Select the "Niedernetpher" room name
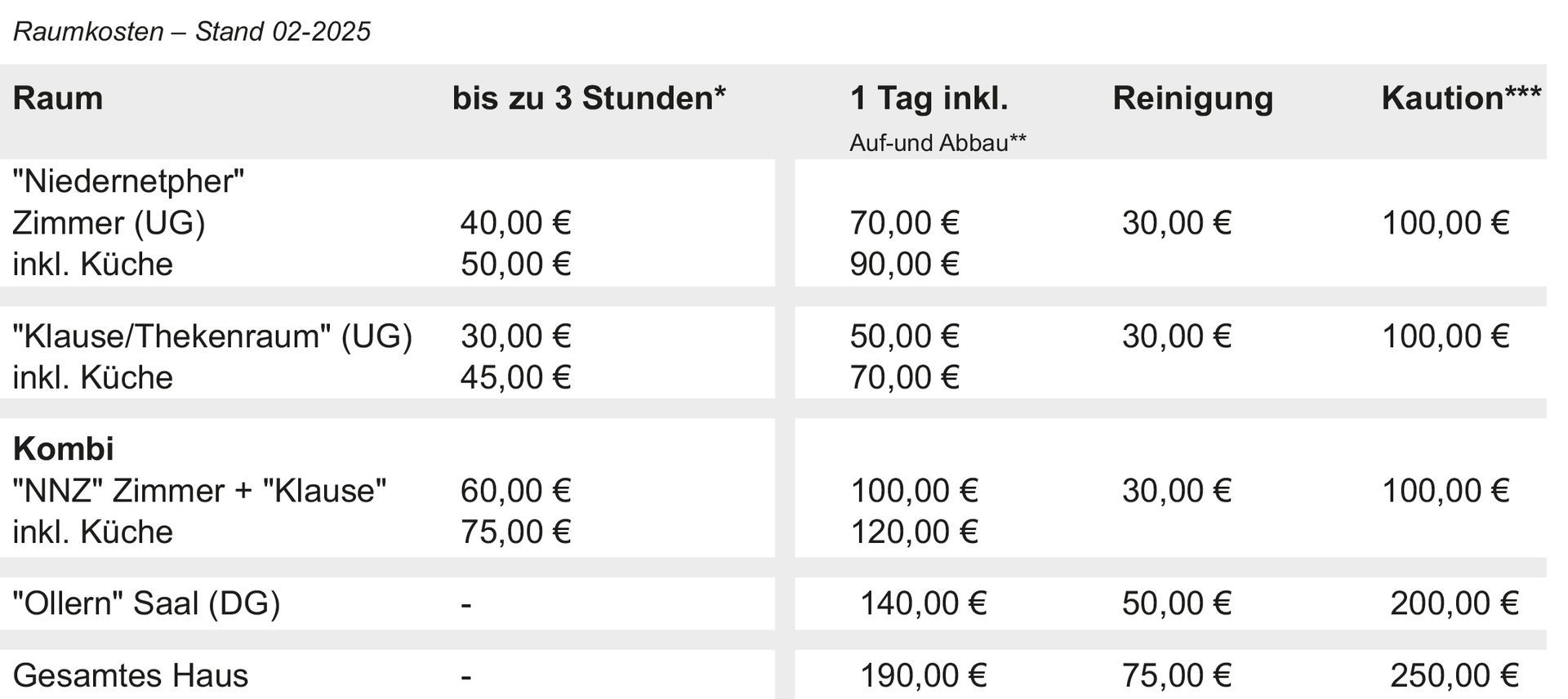Screen dimensions: 1568x699 tap(128, 181)
